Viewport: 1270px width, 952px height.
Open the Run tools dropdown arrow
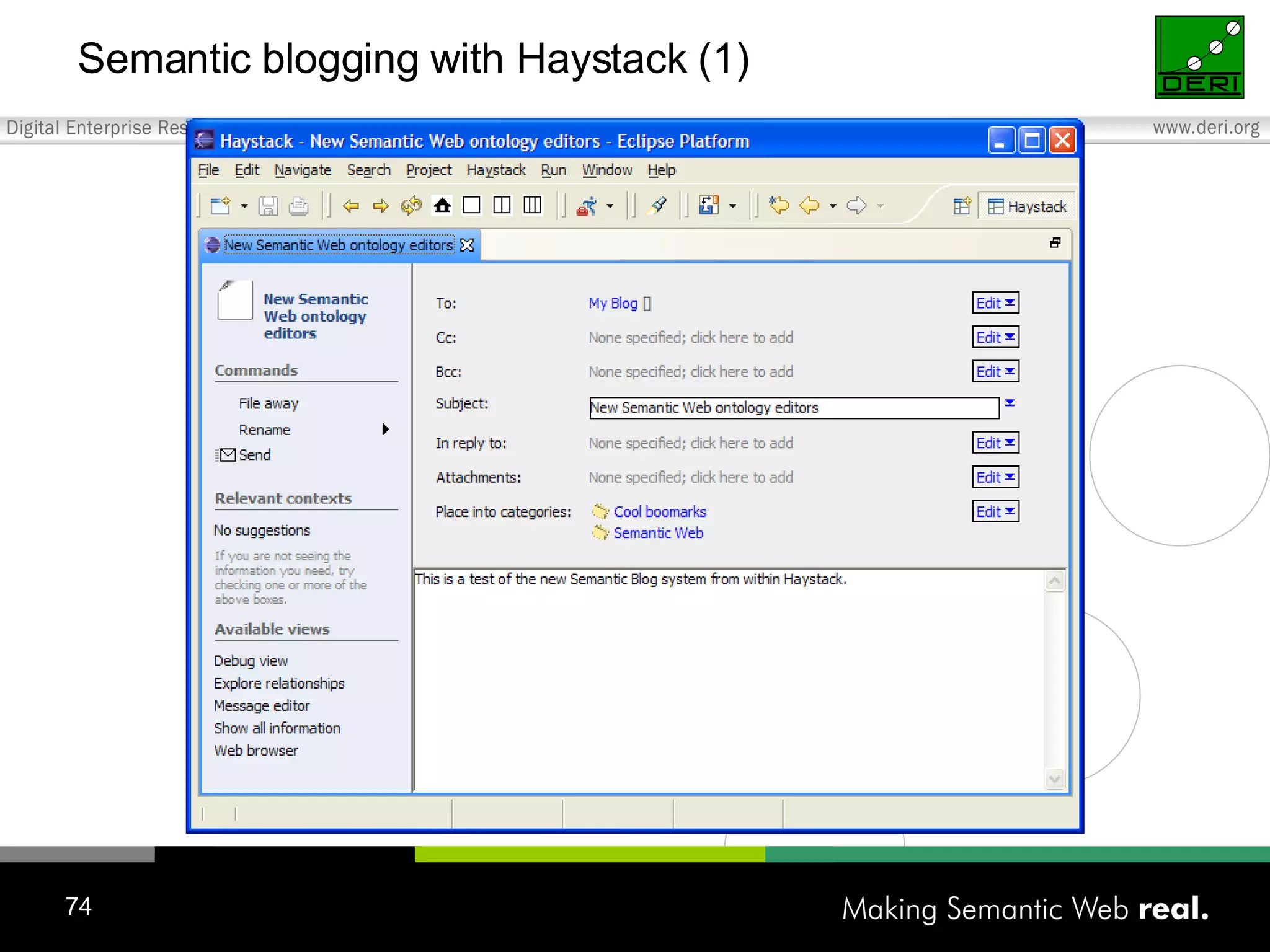click(x=610, y=206)
